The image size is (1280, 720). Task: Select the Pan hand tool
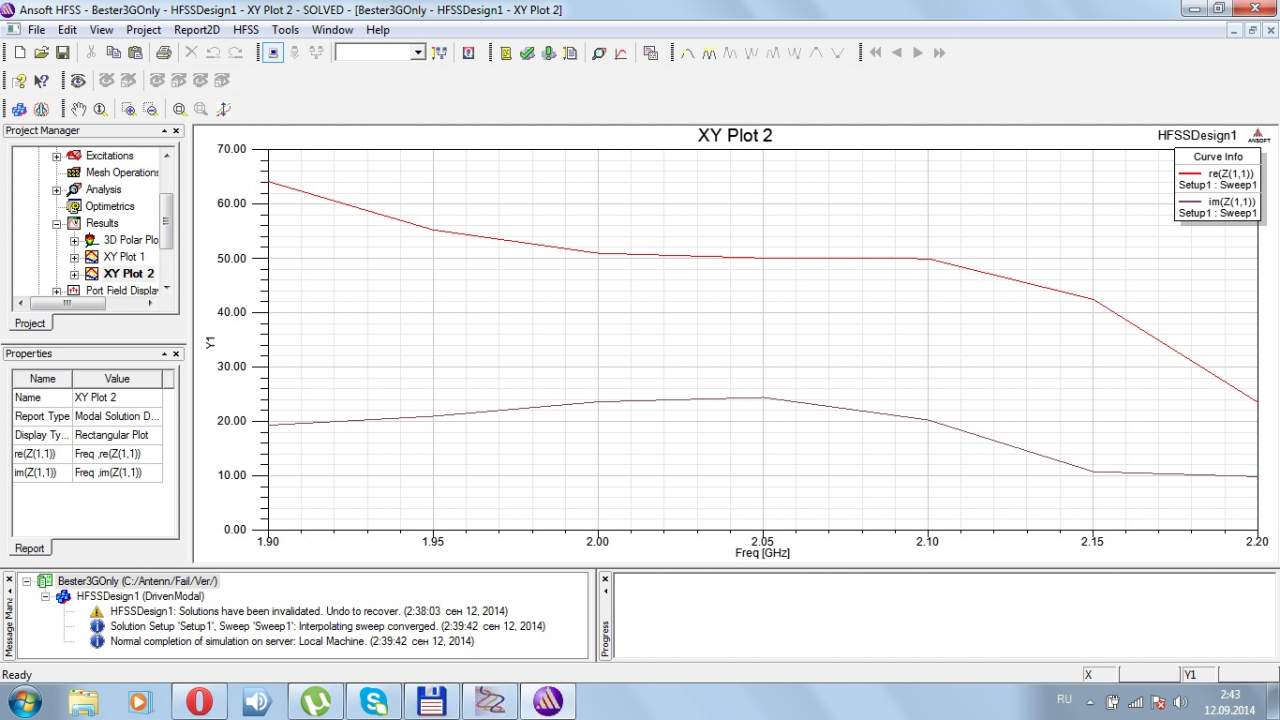(78, 109)
